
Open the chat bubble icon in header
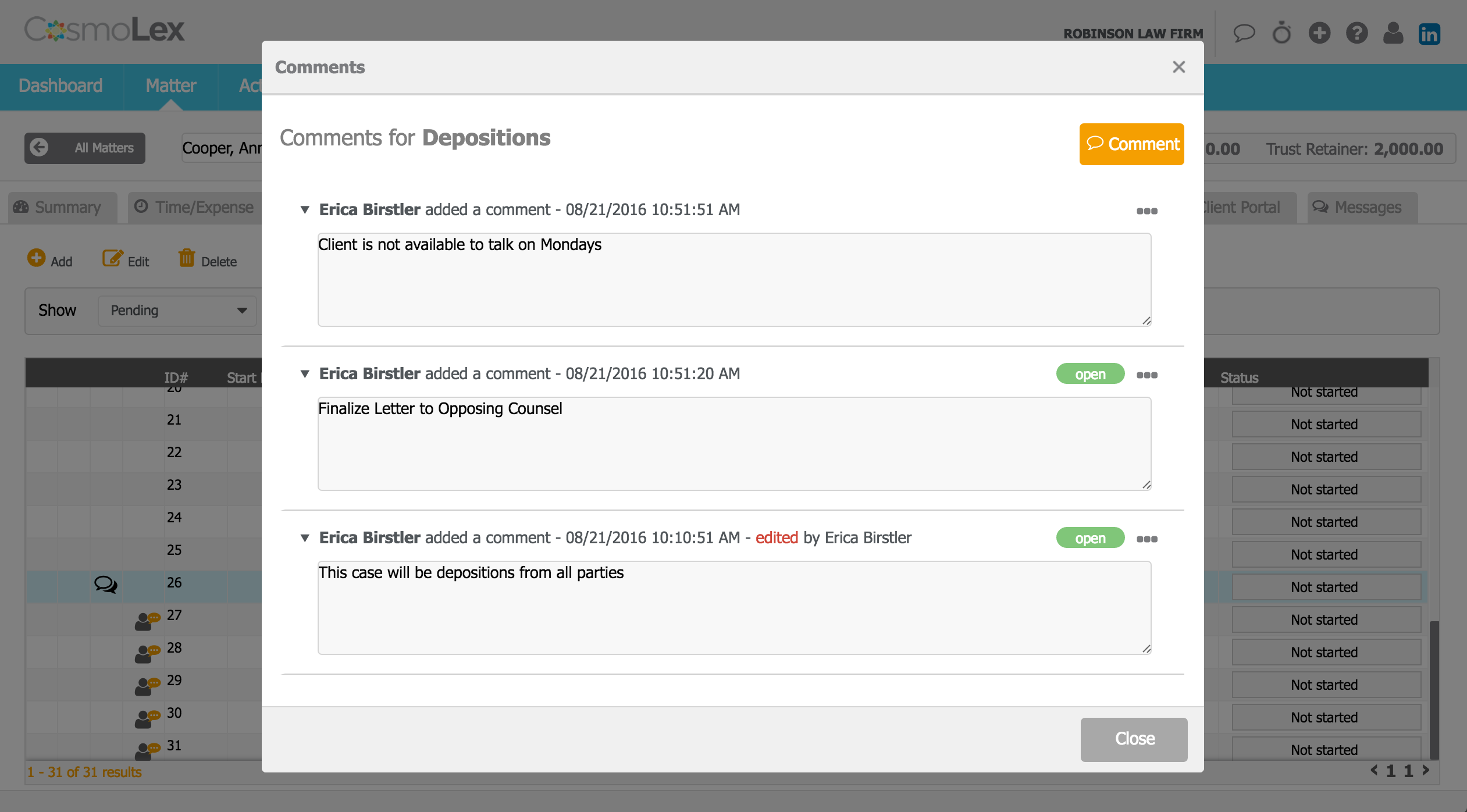[1244, 33]
